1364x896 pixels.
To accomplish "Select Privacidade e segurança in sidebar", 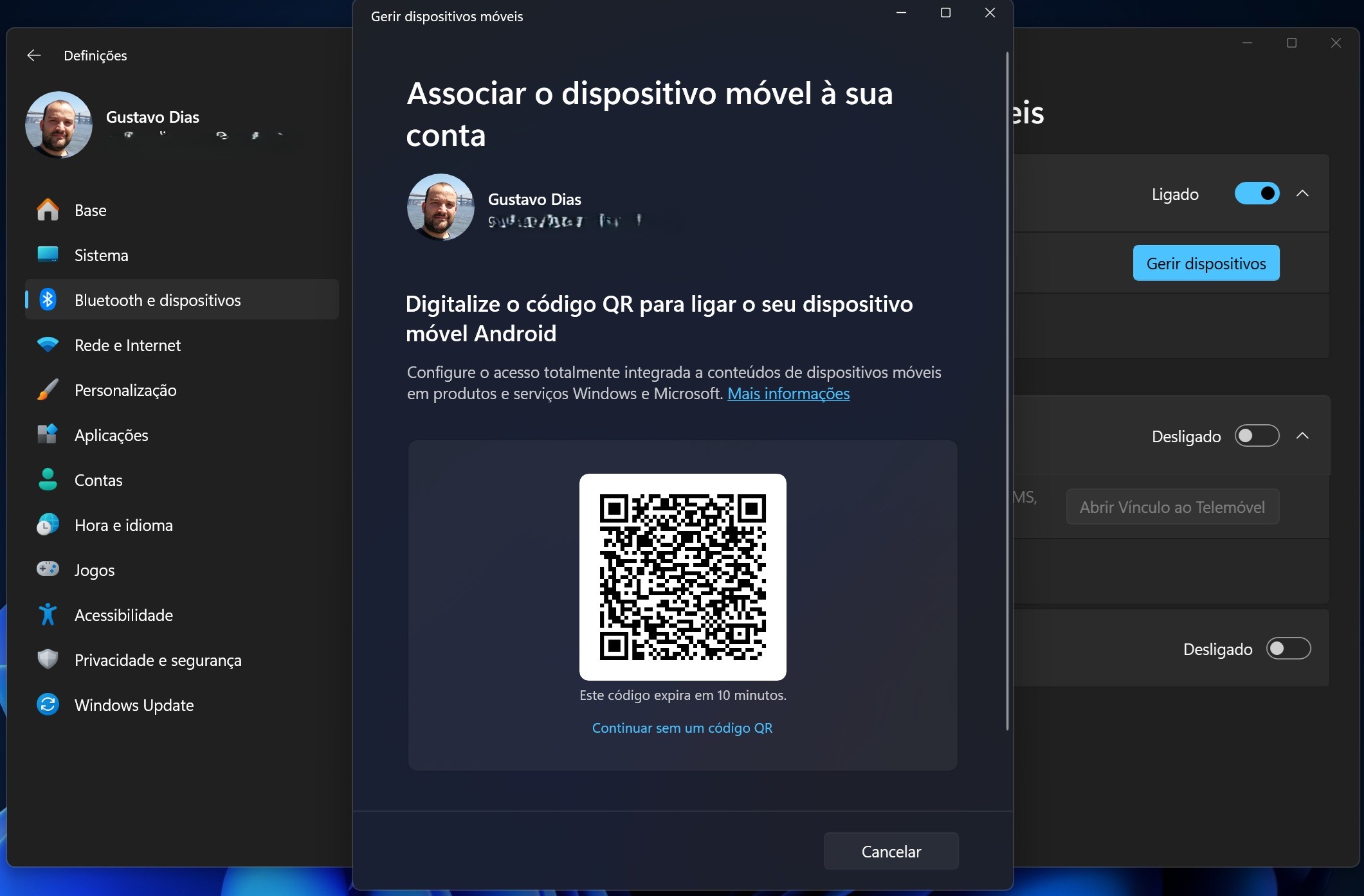I will (x=158, y=659).
